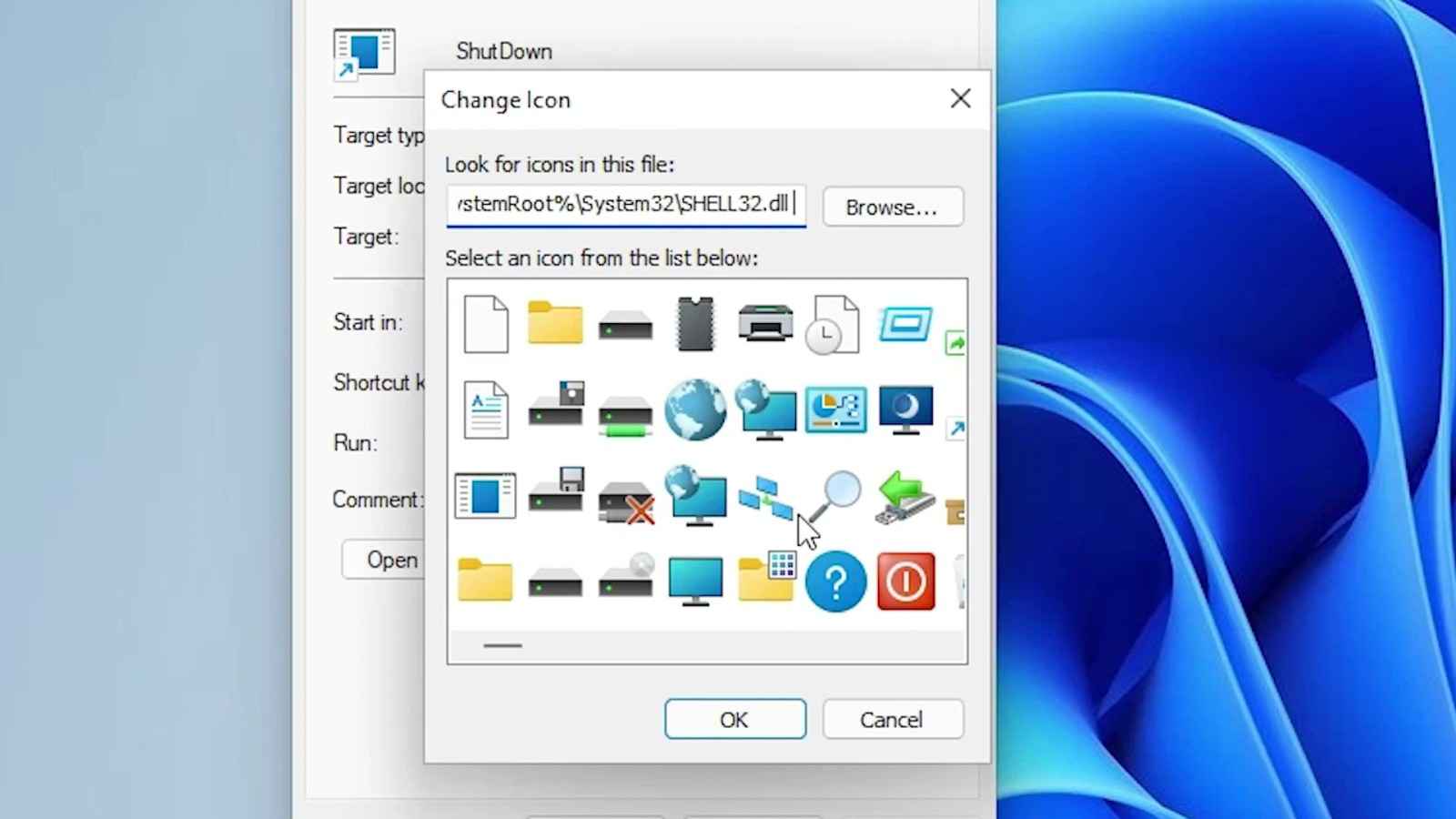Confirm icon selection with OK
The image size is (1456, 819).
coord(734,719)
